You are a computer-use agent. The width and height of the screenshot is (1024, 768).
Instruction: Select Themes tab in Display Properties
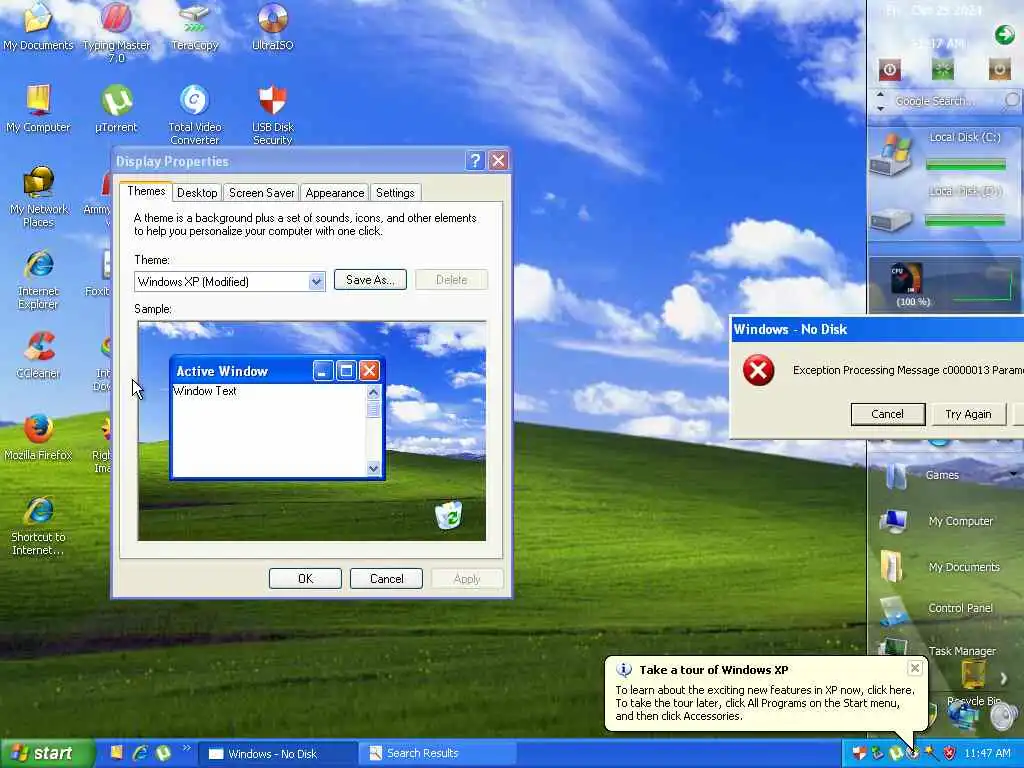pos(146,191)
